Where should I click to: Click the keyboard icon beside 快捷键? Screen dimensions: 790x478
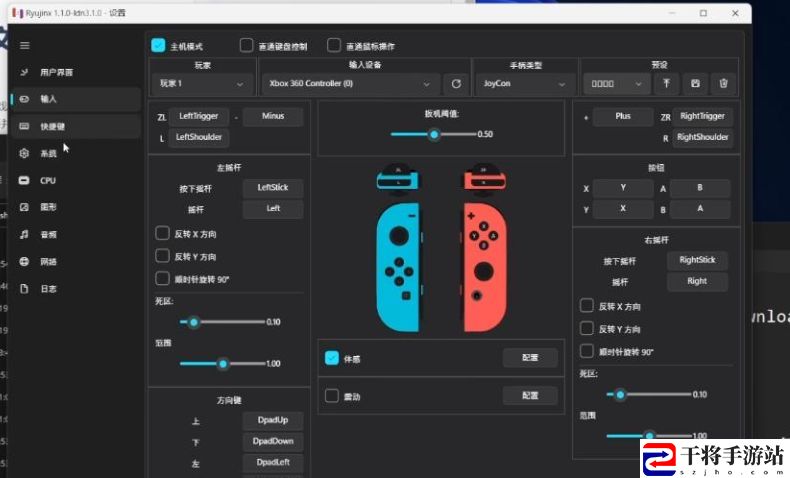pyautogui.click(x=24, y=126)
